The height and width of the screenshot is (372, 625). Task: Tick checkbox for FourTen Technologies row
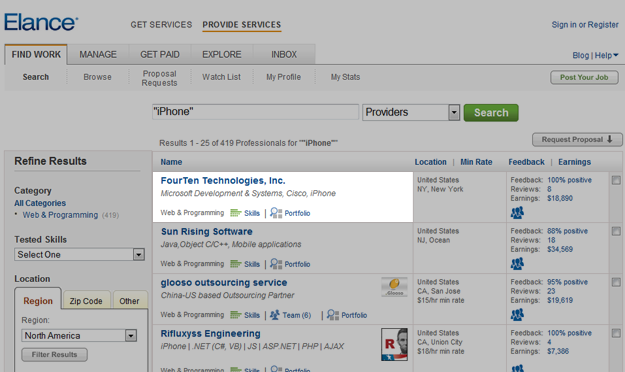tap(616, 180)
